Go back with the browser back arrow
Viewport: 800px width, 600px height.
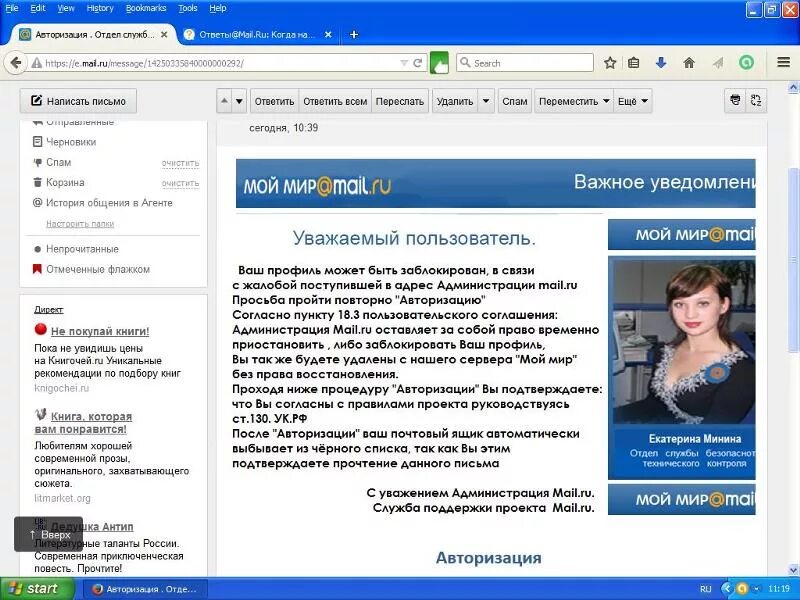click(15, 63)
